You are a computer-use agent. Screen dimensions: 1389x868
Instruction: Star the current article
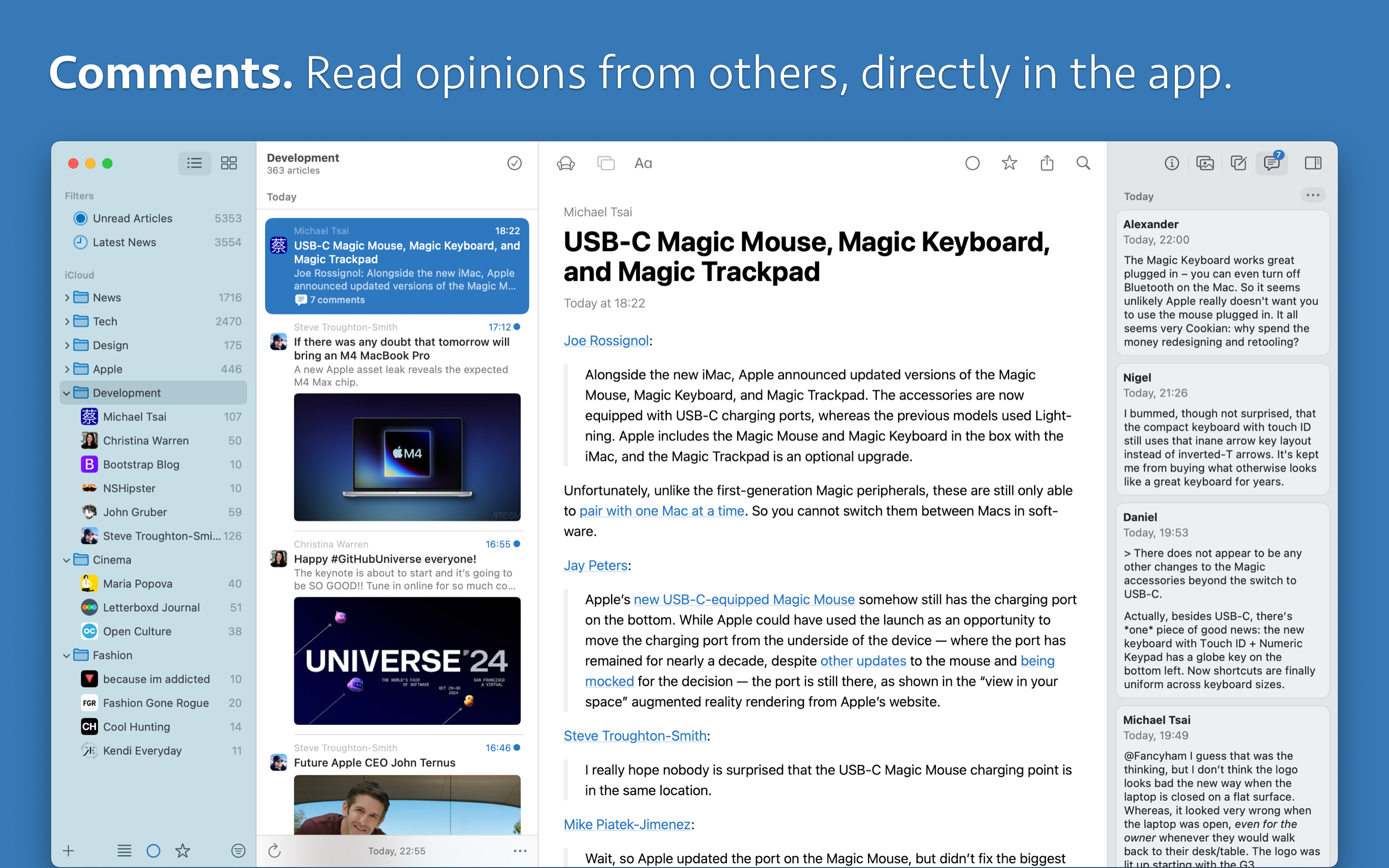[1009, 163]
